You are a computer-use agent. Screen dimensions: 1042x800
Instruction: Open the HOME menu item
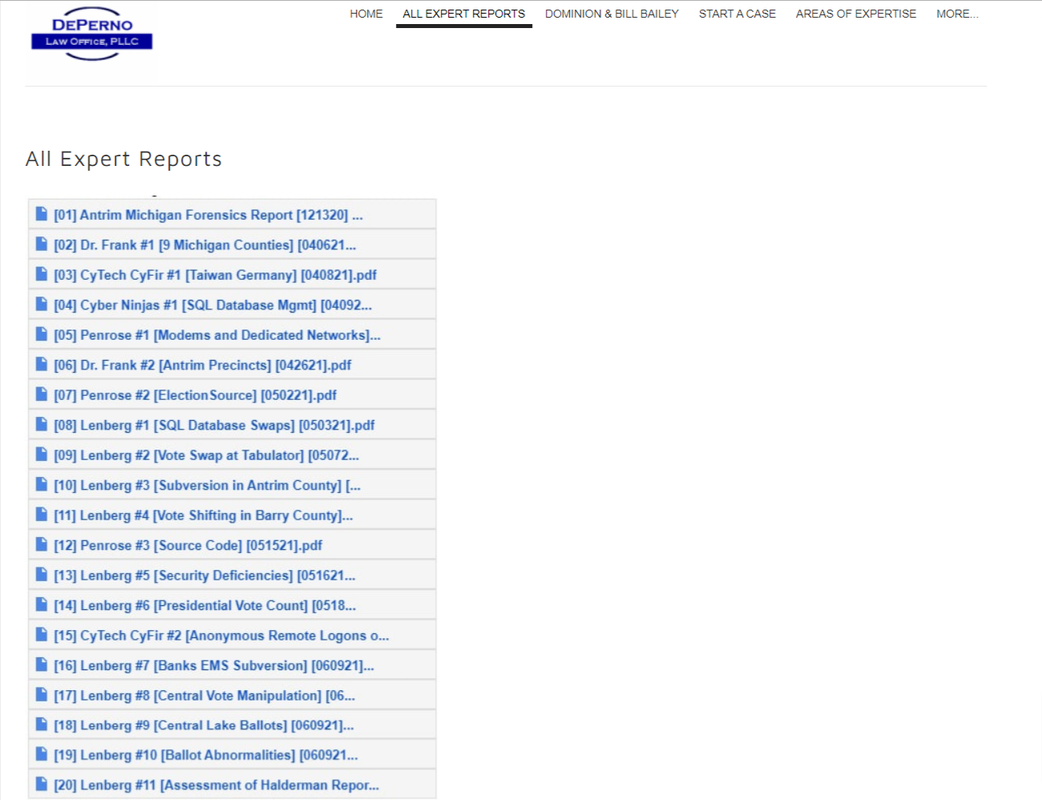point(366,14)
